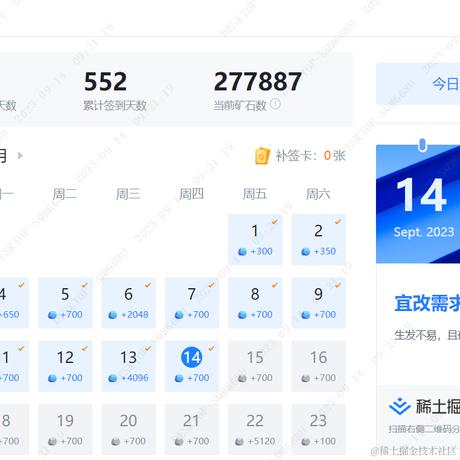This screenshot has height=460, width=460.
Task: Select highlighted day 14 today
Action: (192, 366)
